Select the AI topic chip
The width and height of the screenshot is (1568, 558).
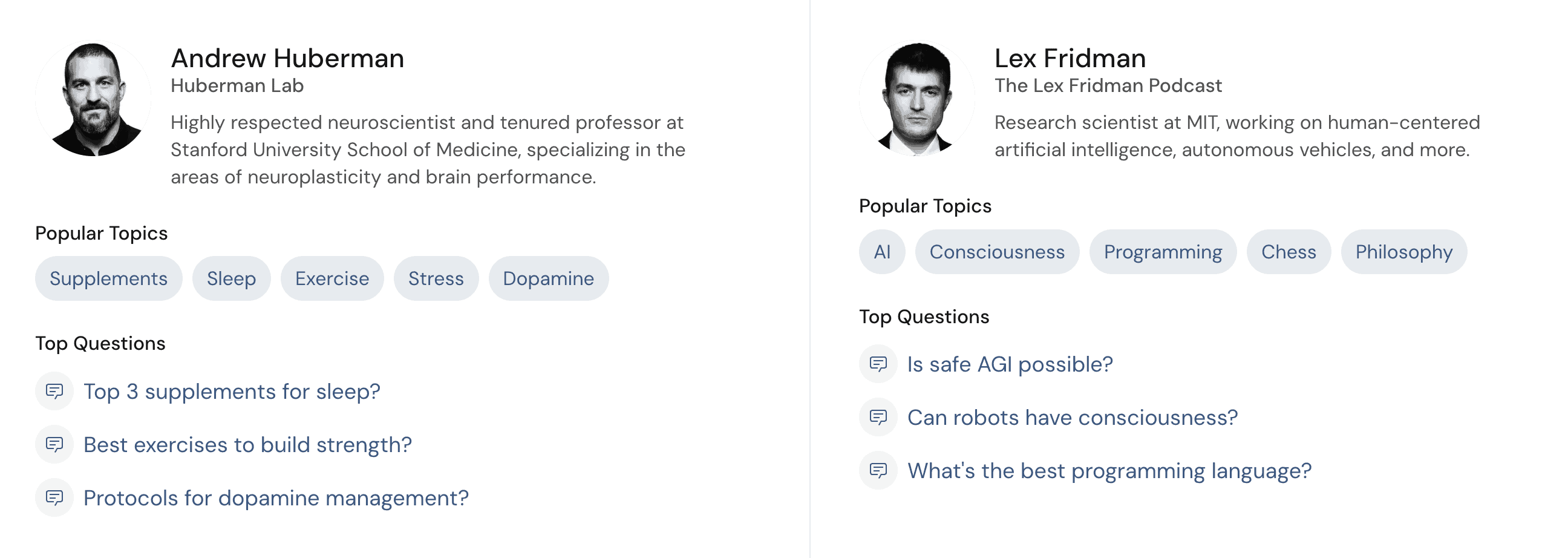coord(882,252)
